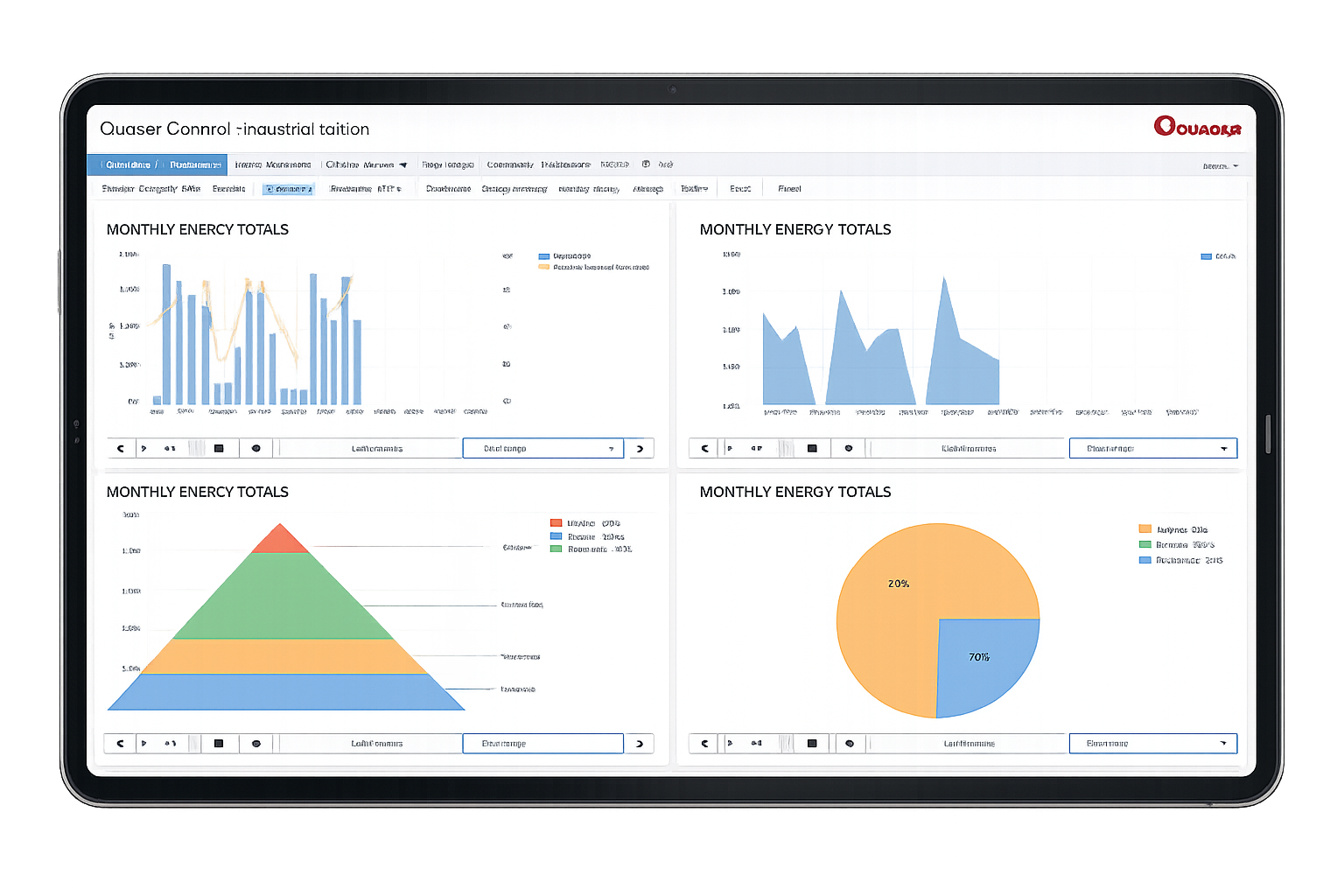Click the striped slider handle in the area chart toolbar
Screen dimensions: 1344x896
pos(786,448)
